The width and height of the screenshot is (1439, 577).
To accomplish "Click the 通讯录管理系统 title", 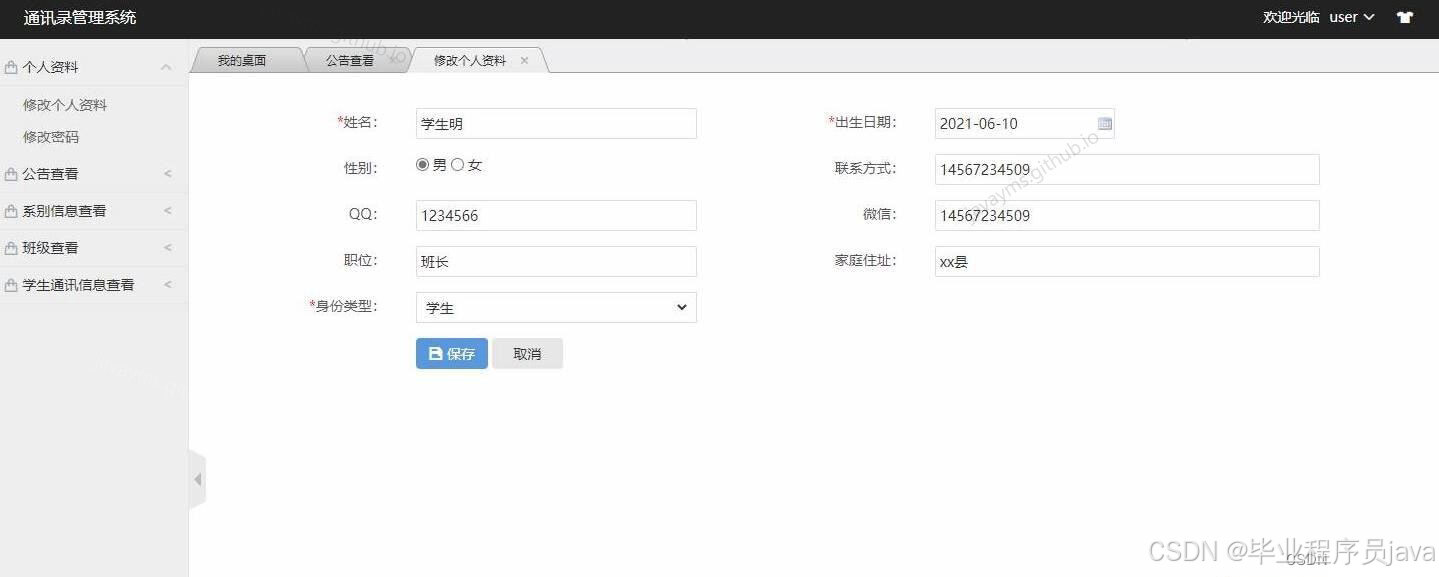I will [x=80, y=17].
